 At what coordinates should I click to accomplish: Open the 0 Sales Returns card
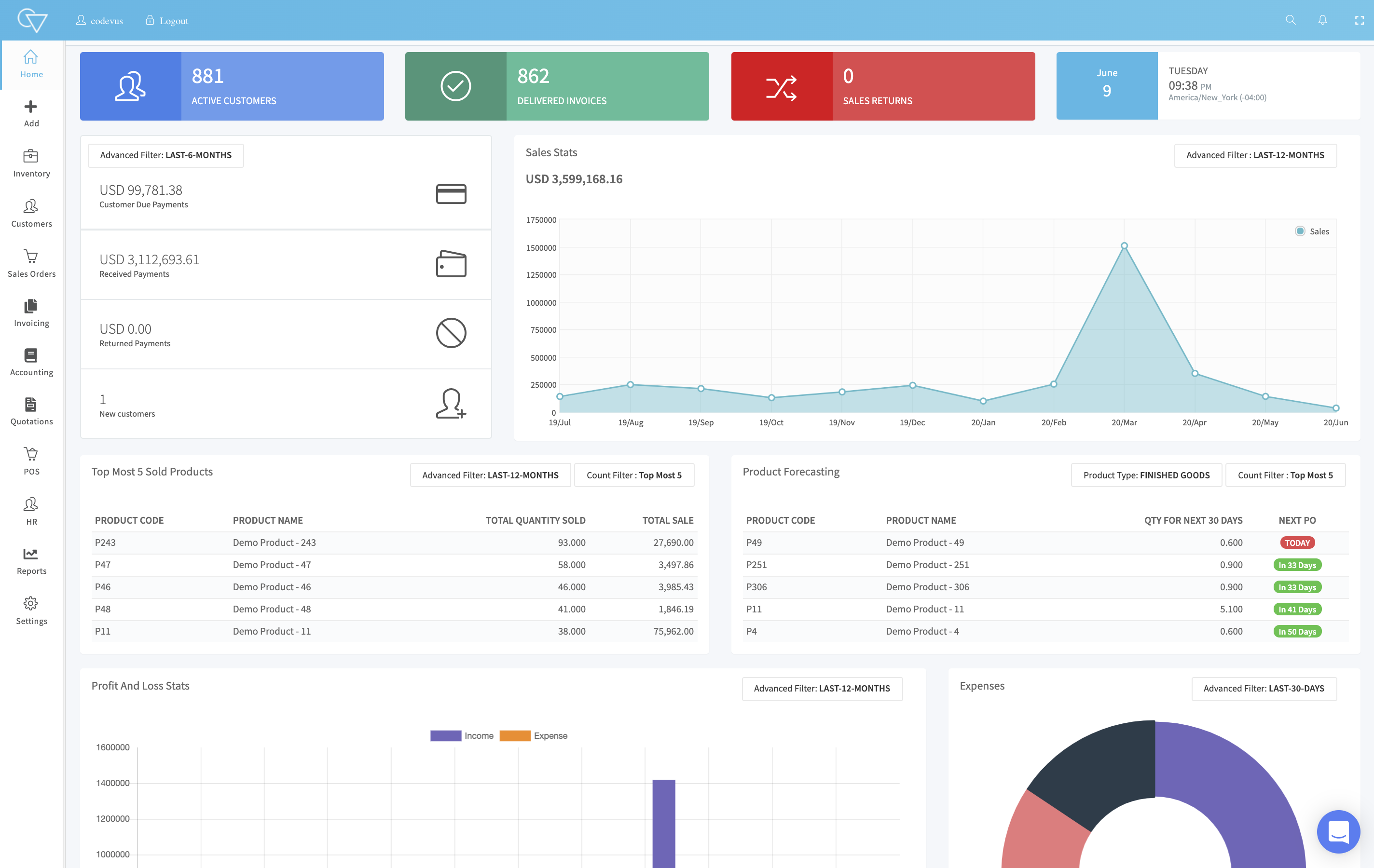coord(883,86)
